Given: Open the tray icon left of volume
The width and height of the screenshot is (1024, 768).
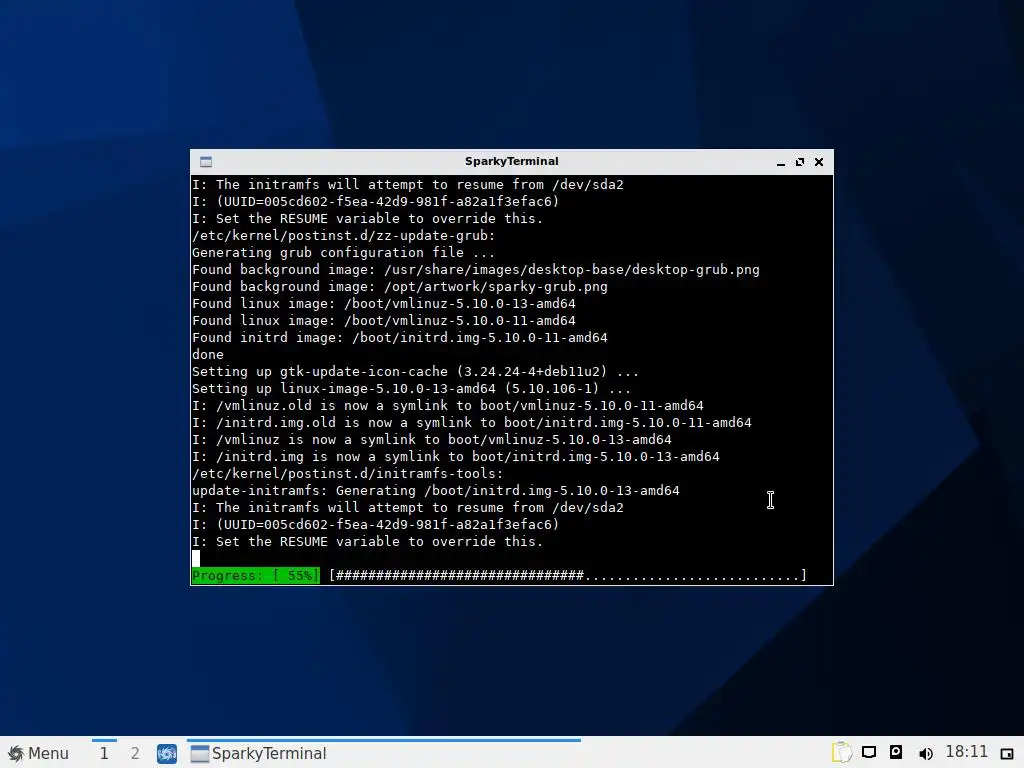Looking at the screenshot, I should click(896, 752).
